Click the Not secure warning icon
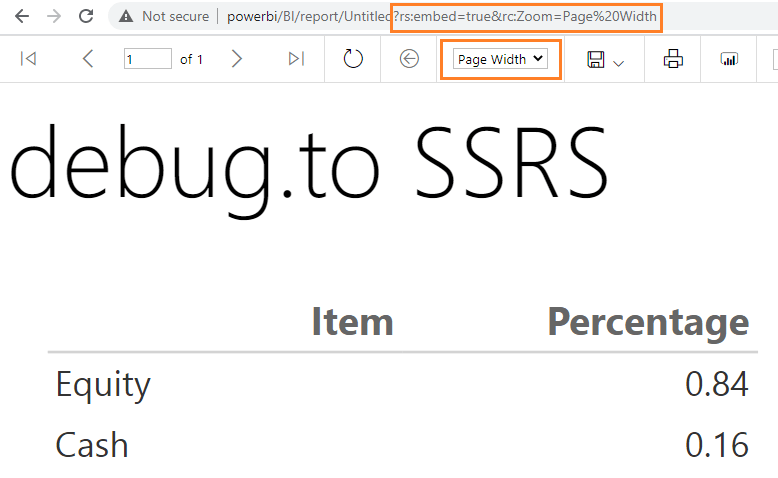The width and height of the screenshot is (778, 478). point(126,16)
